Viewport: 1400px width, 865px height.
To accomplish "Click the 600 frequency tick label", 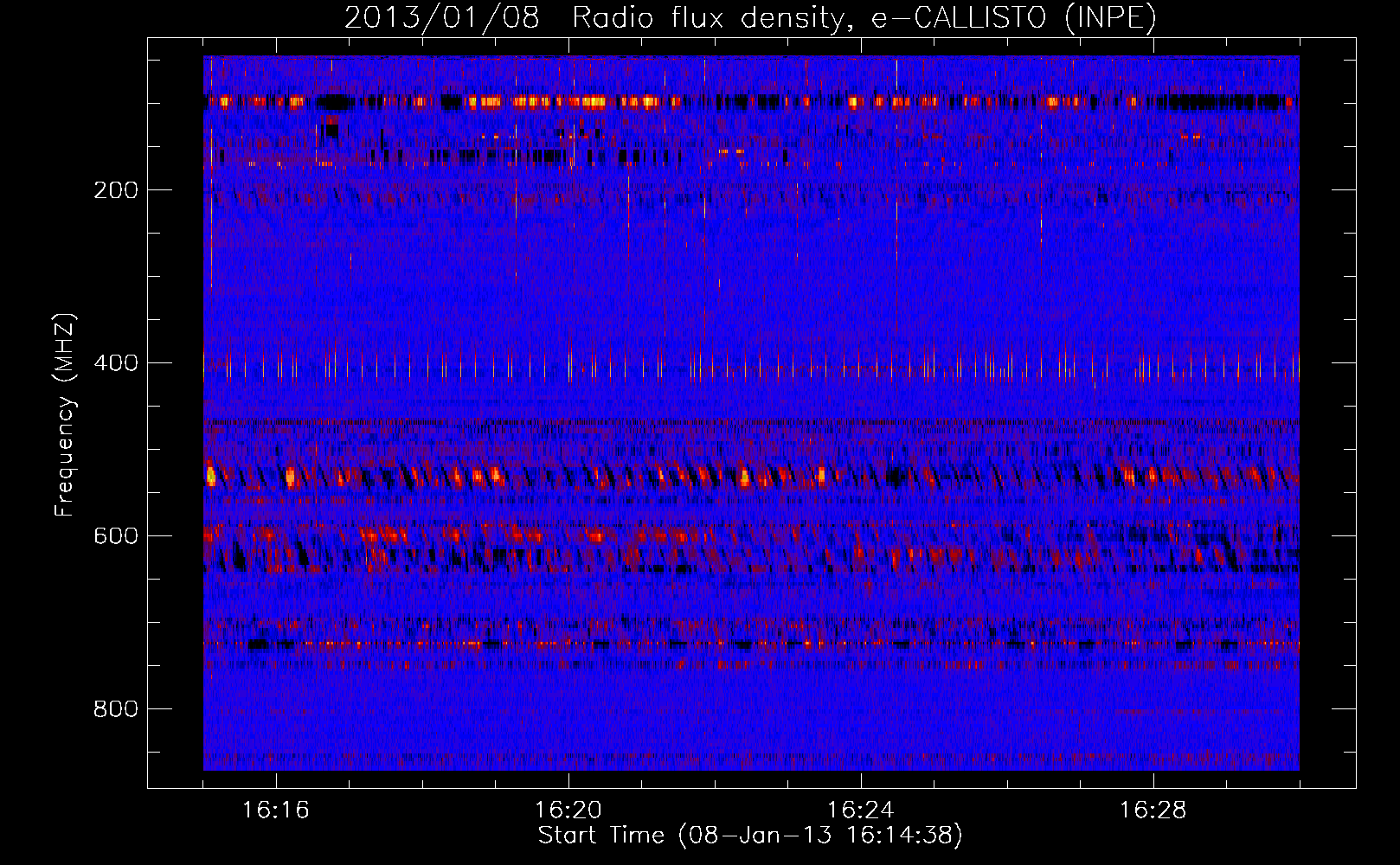I will coord(116,536).
